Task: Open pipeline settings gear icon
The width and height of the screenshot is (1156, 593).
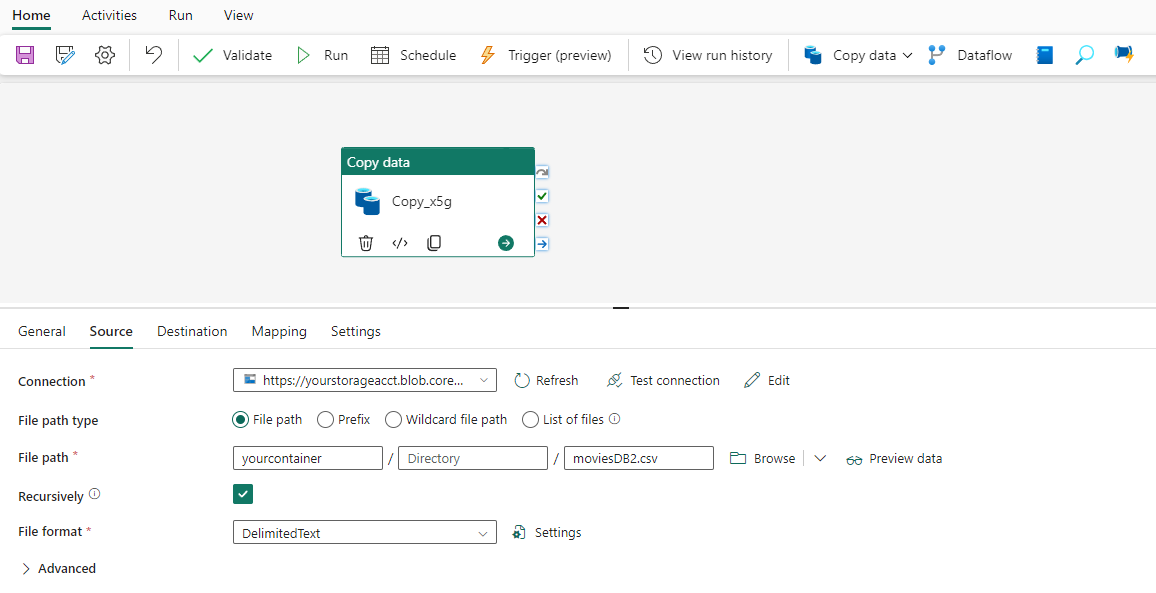Action: point(105,55)
